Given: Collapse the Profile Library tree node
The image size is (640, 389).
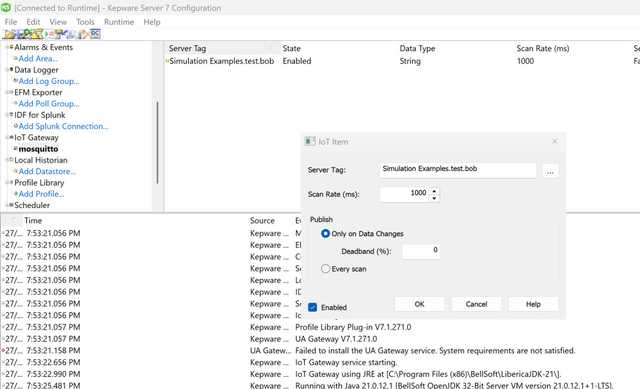Looking at the screenshot, I should [x=7, y=182].
